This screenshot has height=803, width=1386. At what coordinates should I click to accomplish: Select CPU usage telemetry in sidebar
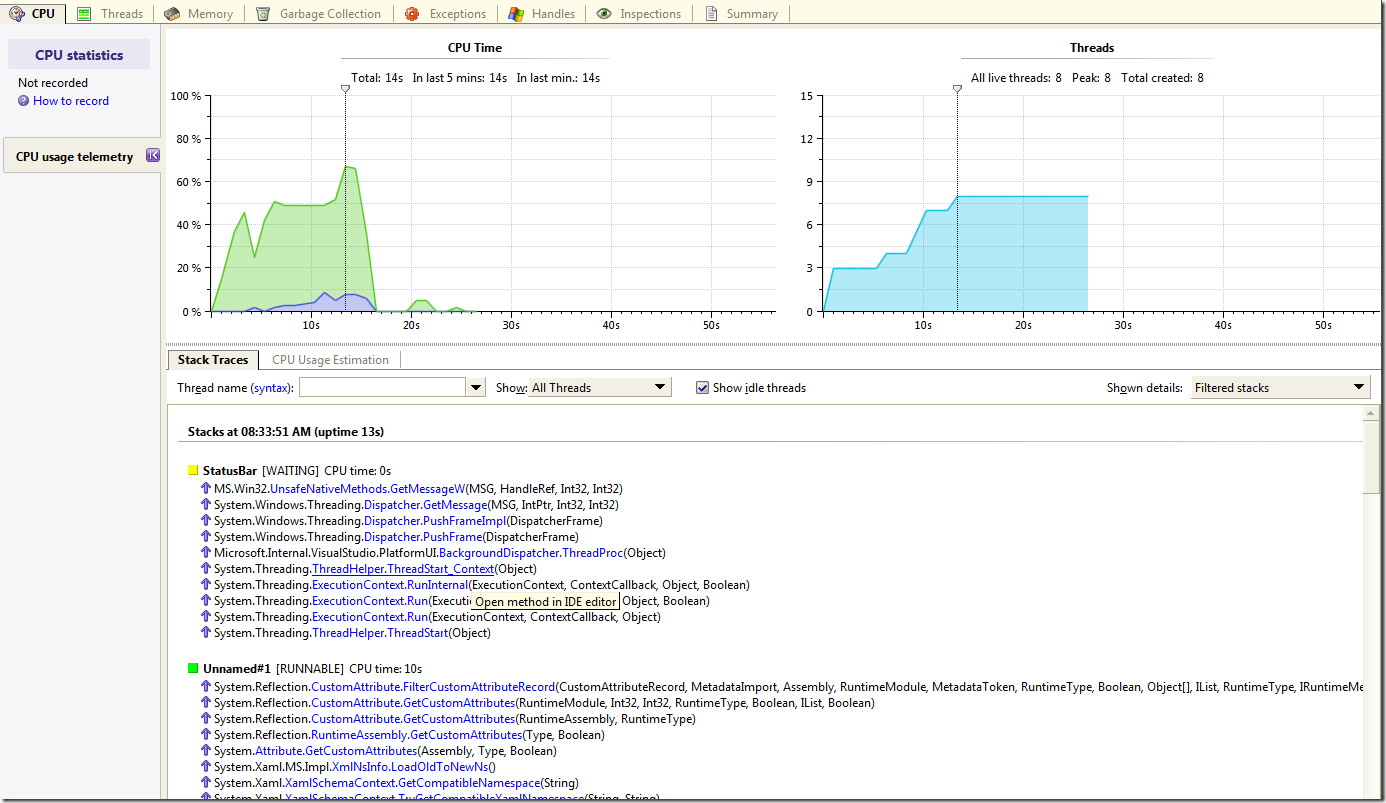click(74, 157)
